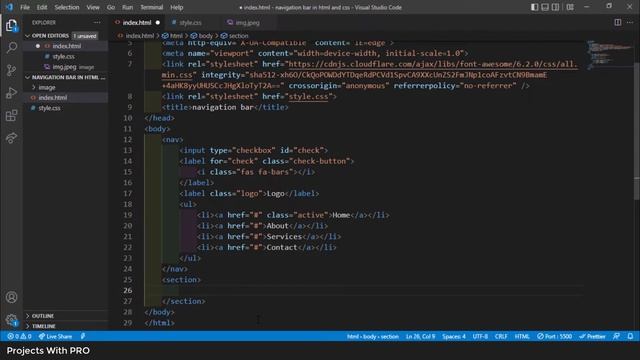Open the Run menu

[x=127, y=7]
